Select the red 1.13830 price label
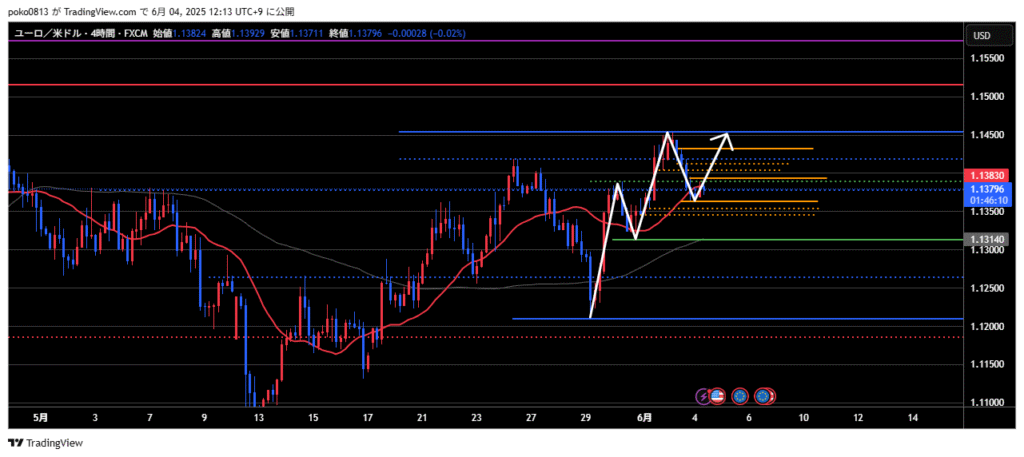 point(985,174)
